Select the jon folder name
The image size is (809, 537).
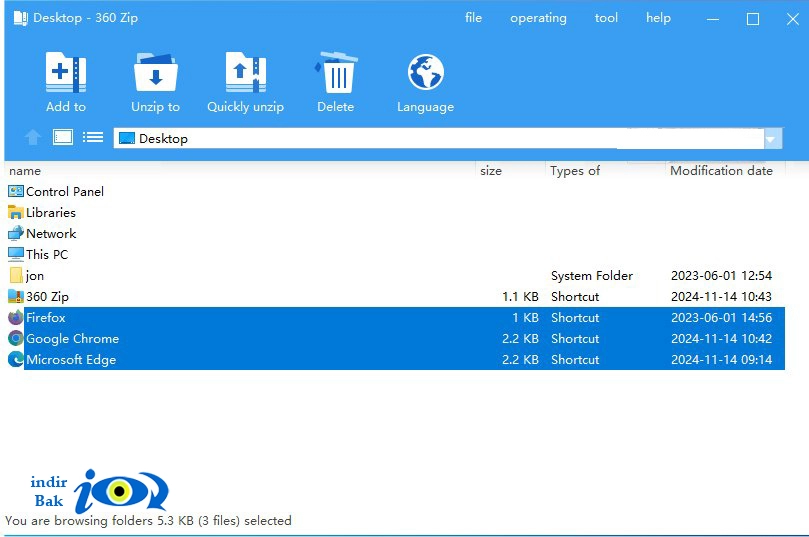(35, 275)
